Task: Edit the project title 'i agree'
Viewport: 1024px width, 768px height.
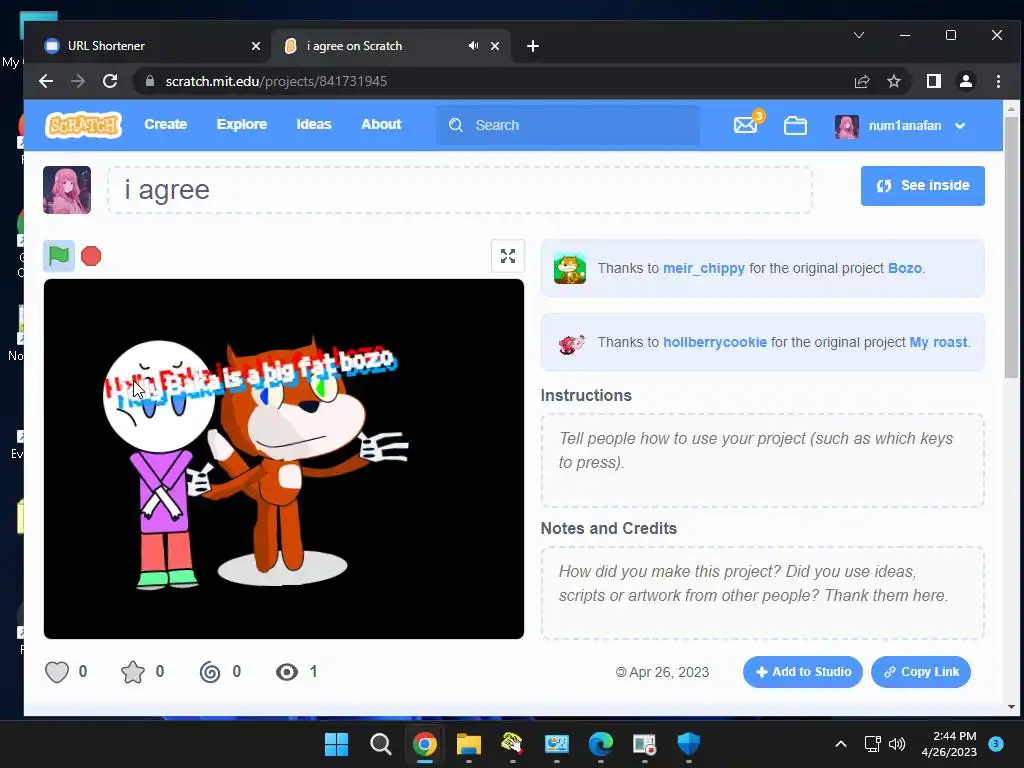Action: (460, 190)
